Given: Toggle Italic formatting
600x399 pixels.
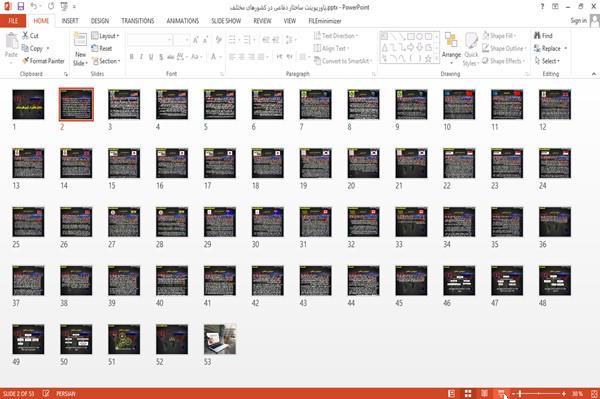Looking at the screenshot, I should click(141, 57).
